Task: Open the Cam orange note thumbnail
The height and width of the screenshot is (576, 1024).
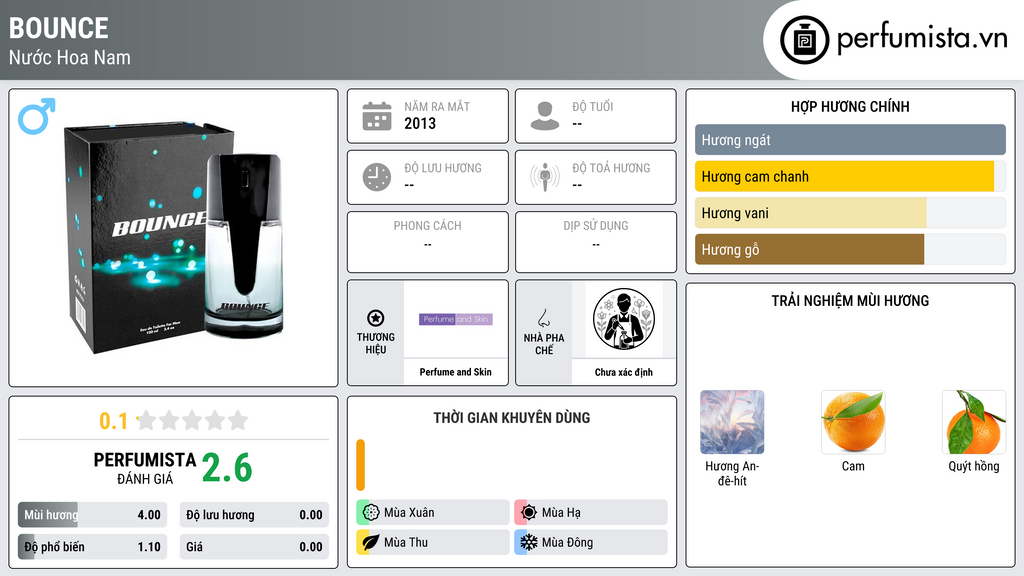Action: (853, 422)
